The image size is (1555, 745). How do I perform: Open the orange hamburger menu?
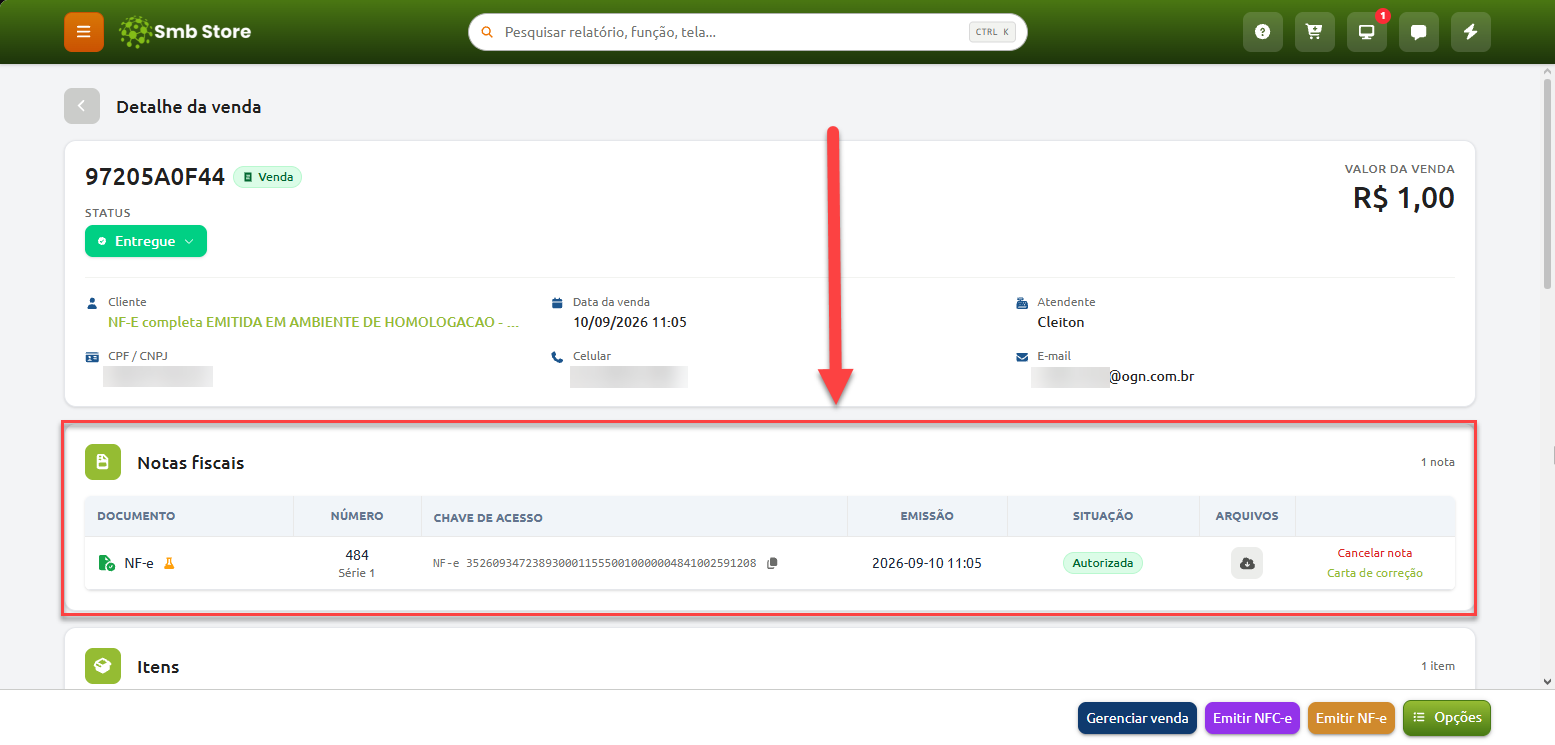[84, 32]
